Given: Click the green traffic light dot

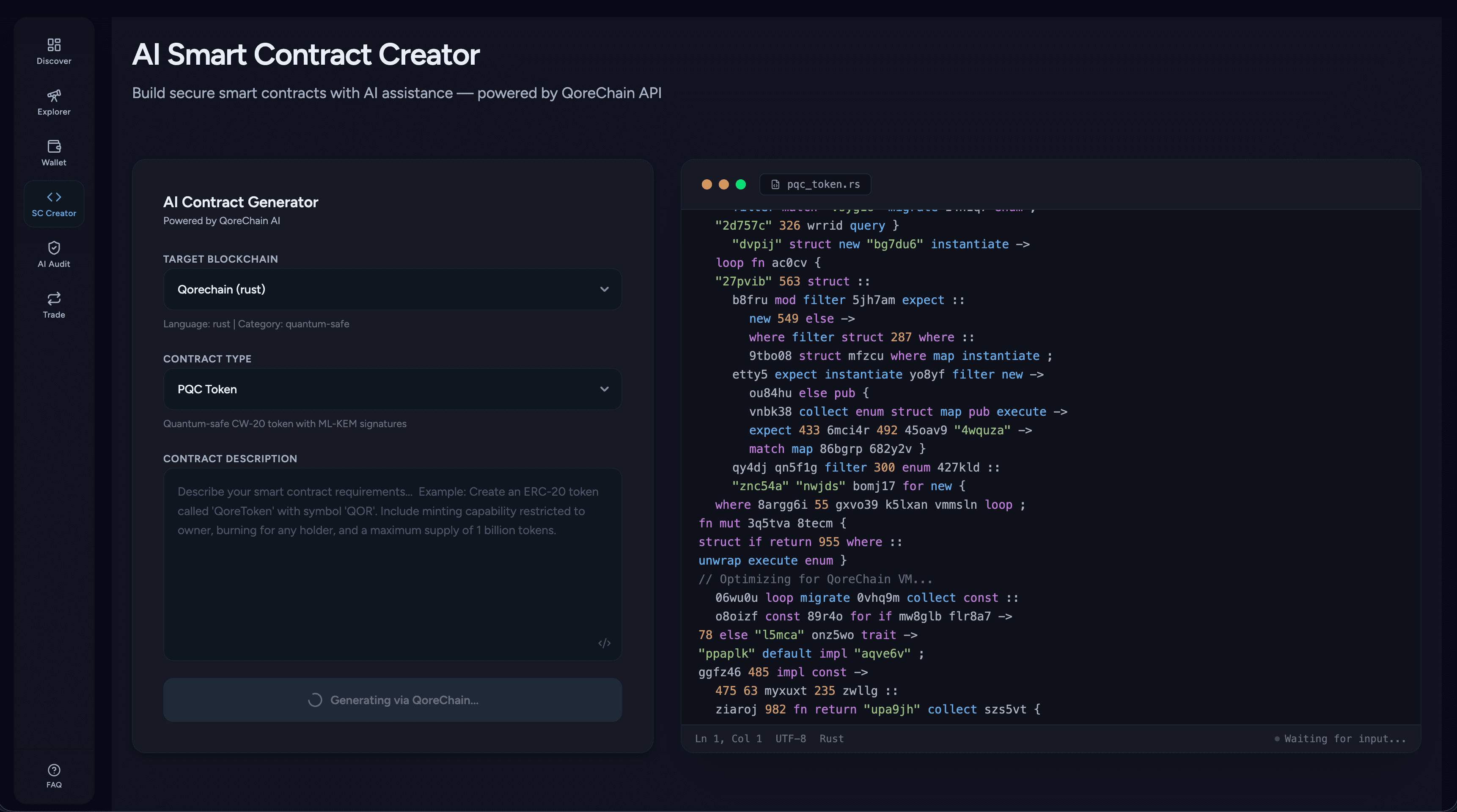Looking at the screenshot, I should [x=740, y=184].
